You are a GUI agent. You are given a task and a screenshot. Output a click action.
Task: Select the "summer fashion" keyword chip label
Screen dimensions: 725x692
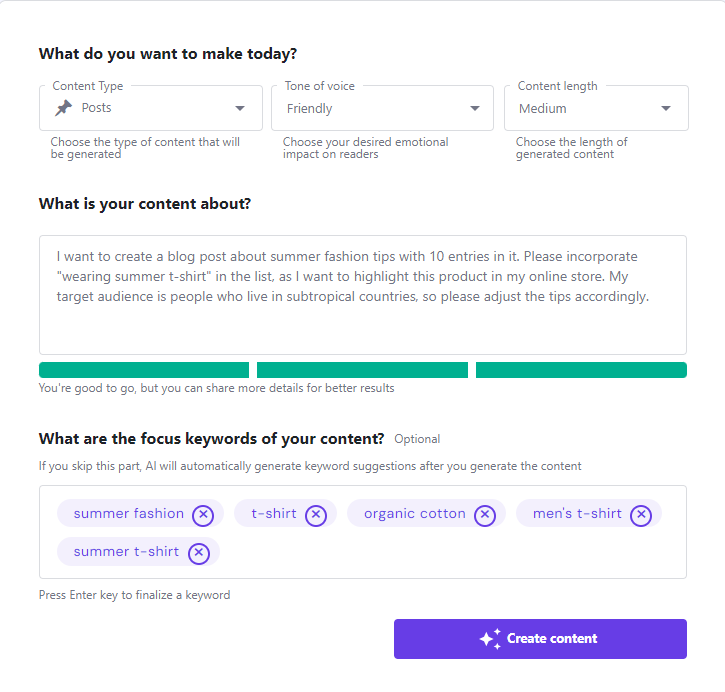coord(129,514)
